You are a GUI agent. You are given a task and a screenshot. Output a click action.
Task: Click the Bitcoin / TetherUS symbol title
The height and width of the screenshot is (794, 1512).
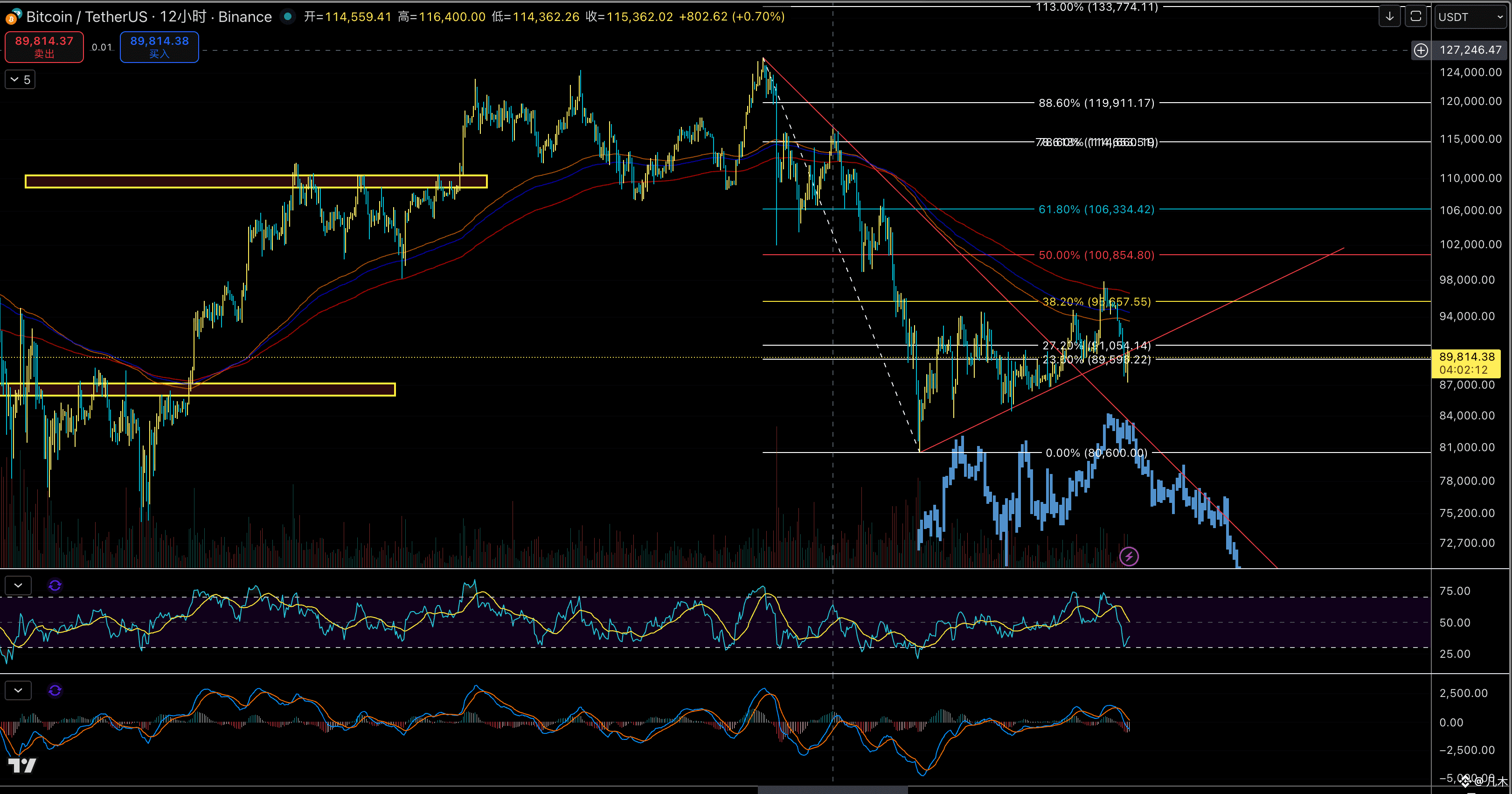[x=87, y=16]
